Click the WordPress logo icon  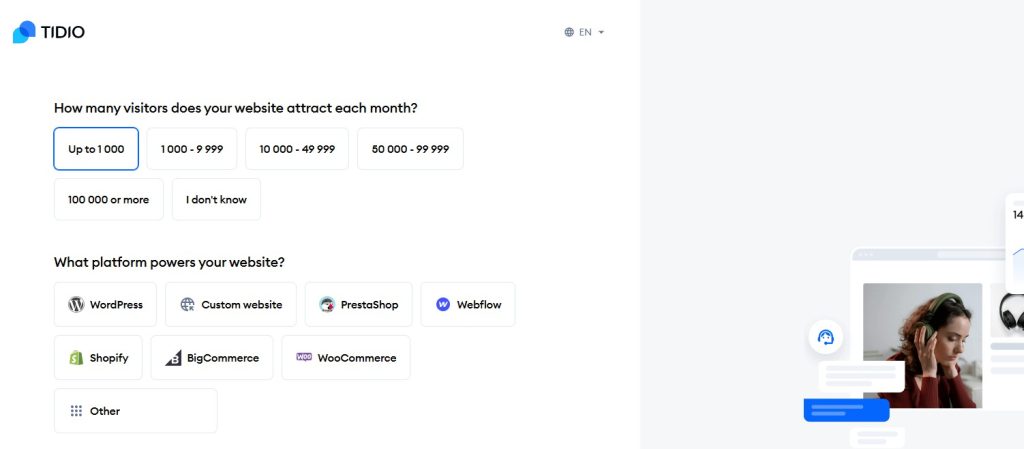tap(76, 304)
